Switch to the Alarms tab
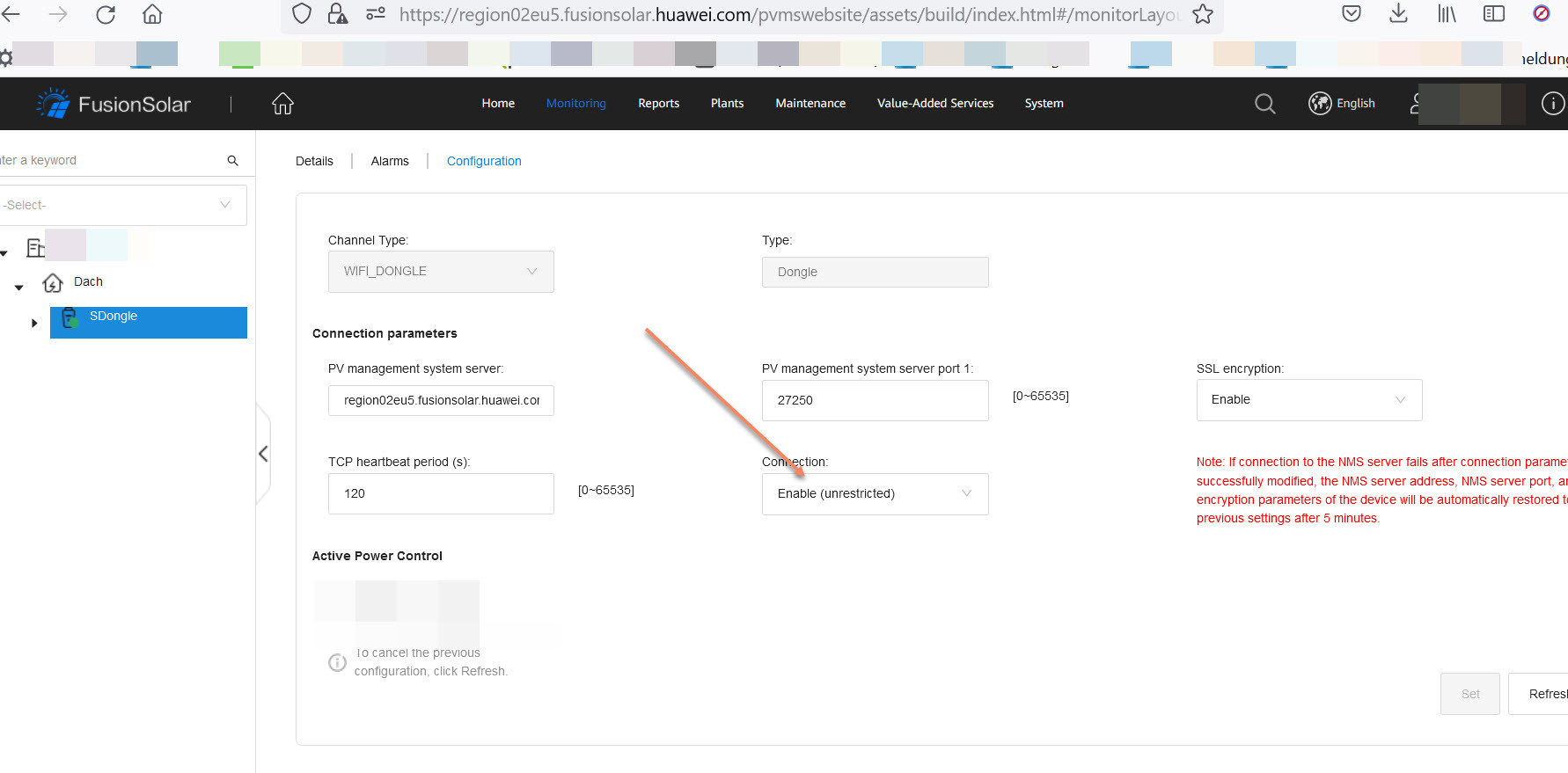 coord(390,161)
